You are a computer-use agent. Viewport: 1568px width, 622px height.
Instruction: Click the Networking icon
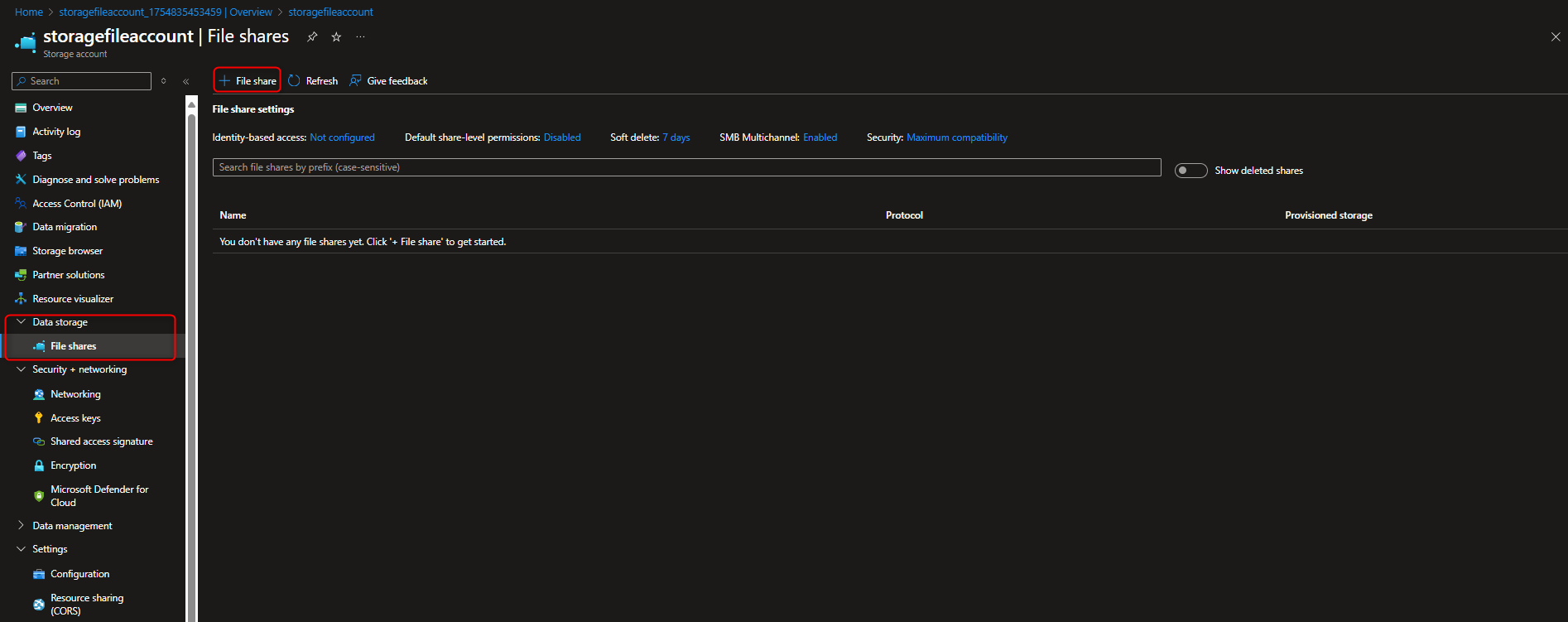[39, 394]
